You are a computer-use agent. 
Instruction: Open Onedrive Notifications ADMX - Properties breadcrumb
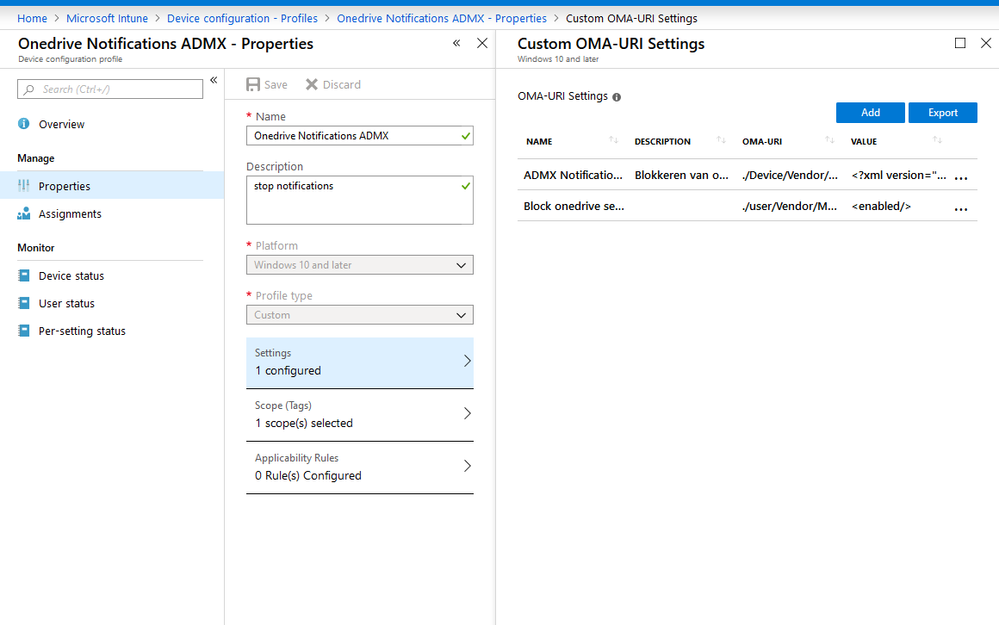click(x=442, y=18)
